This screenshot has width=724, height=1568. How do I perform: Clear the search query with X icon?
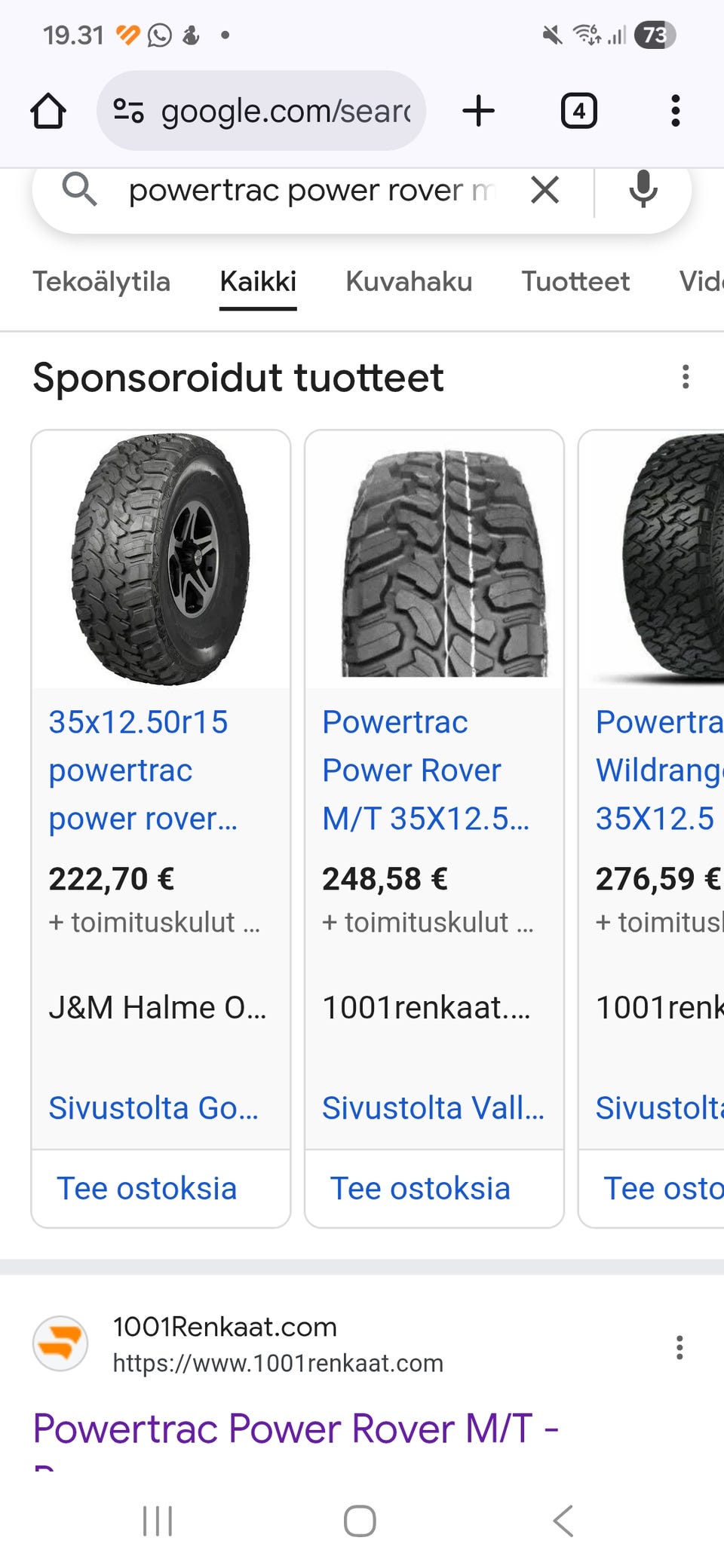coord(545,190)
